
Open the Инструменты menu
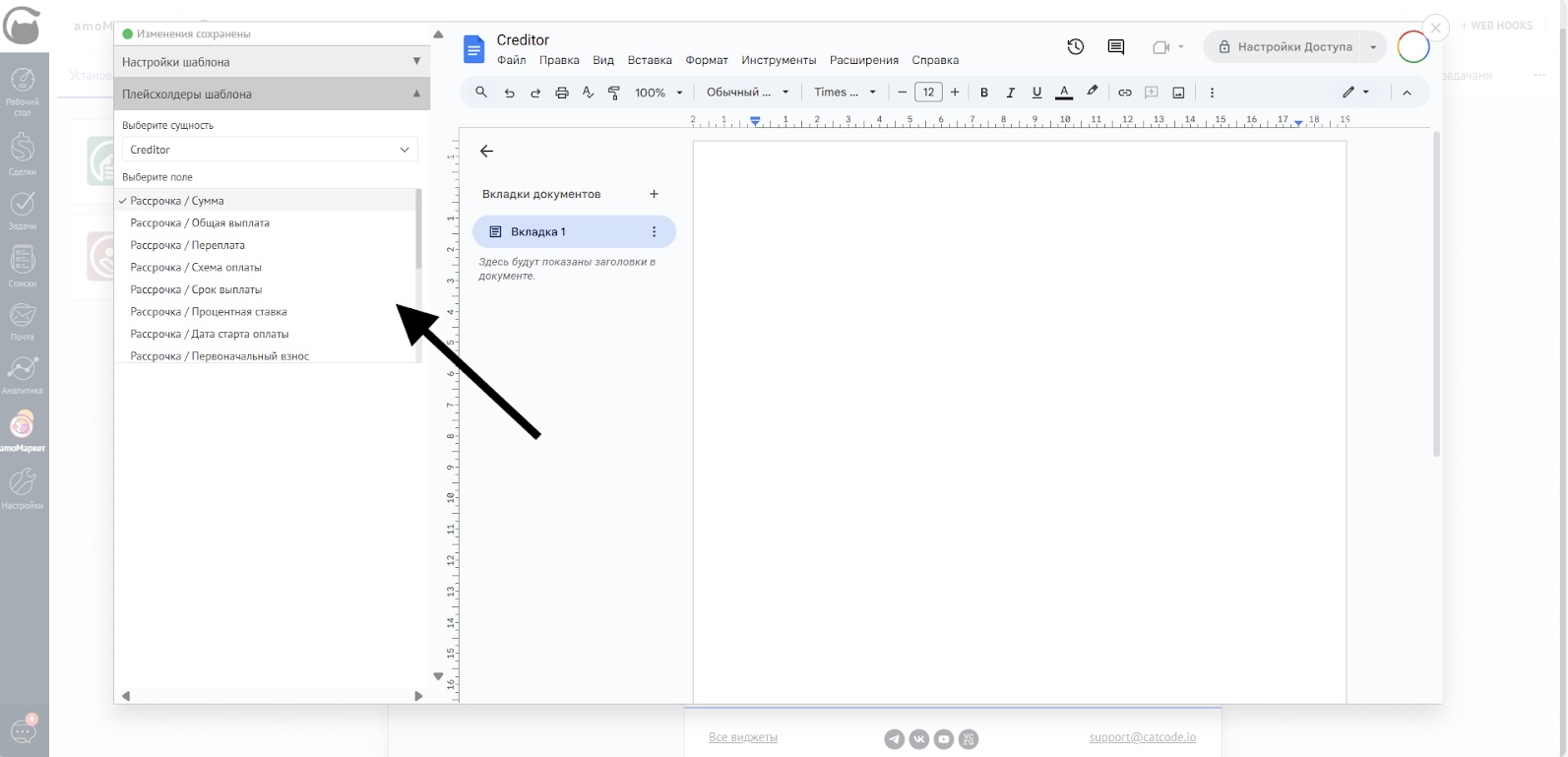(779, 60)
